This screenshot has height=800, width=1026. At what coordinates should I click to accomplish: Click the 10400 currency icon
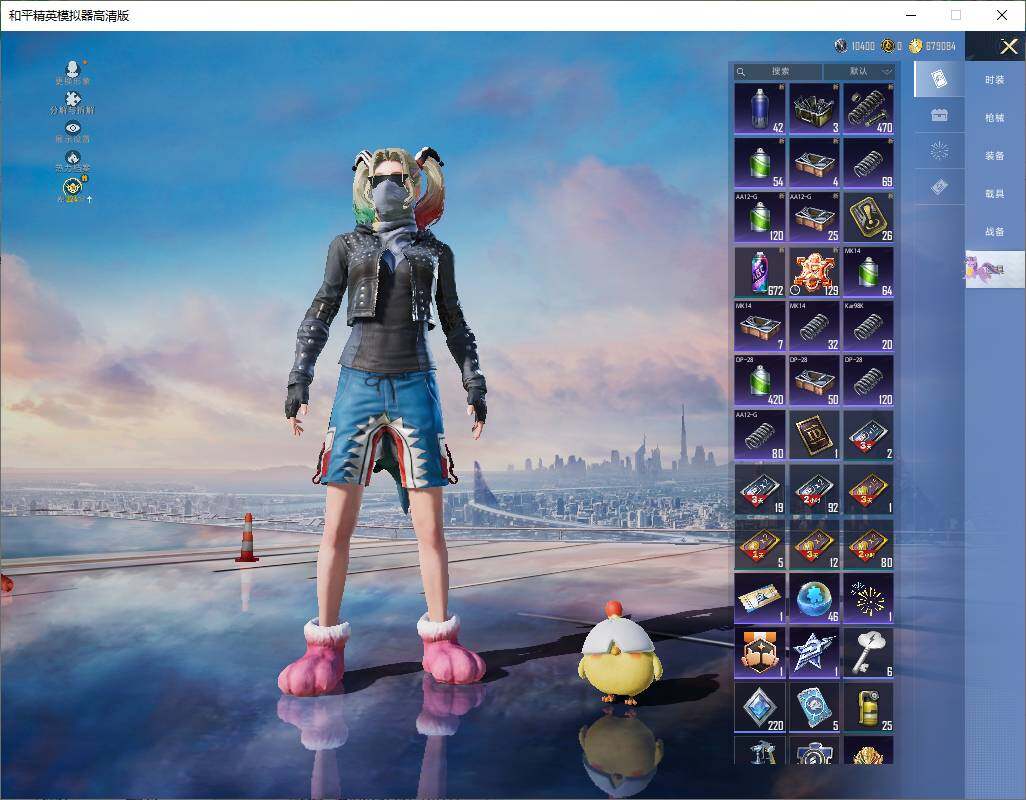click(841, 46)
